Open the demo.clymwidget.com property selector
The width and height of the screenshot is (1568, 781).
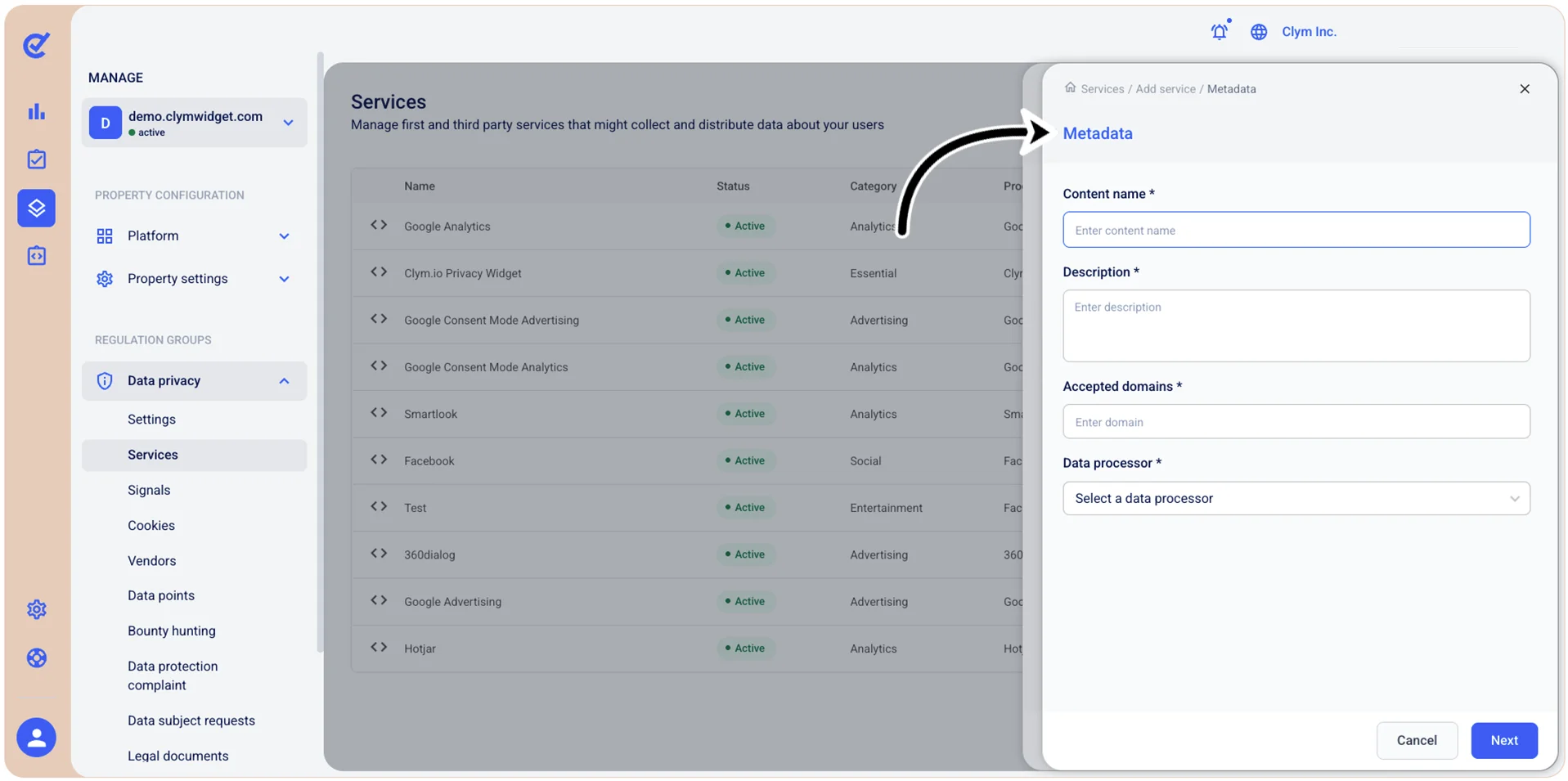tap(194, 123)
